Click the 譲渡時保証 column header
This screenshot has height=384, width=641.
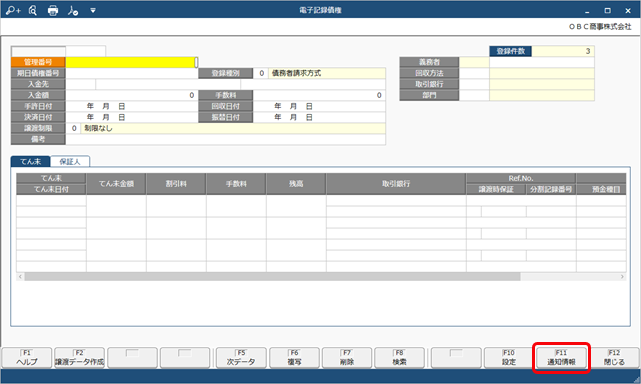coord(496,189)
